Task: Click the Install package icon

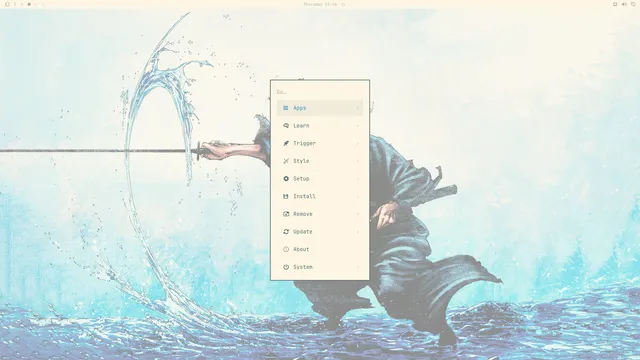Action: (x=286, y=196)
